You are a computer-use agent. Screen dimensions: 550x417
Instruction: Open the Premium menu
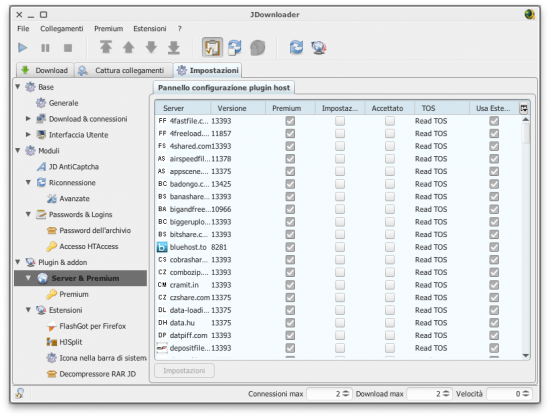pos(108,29)
